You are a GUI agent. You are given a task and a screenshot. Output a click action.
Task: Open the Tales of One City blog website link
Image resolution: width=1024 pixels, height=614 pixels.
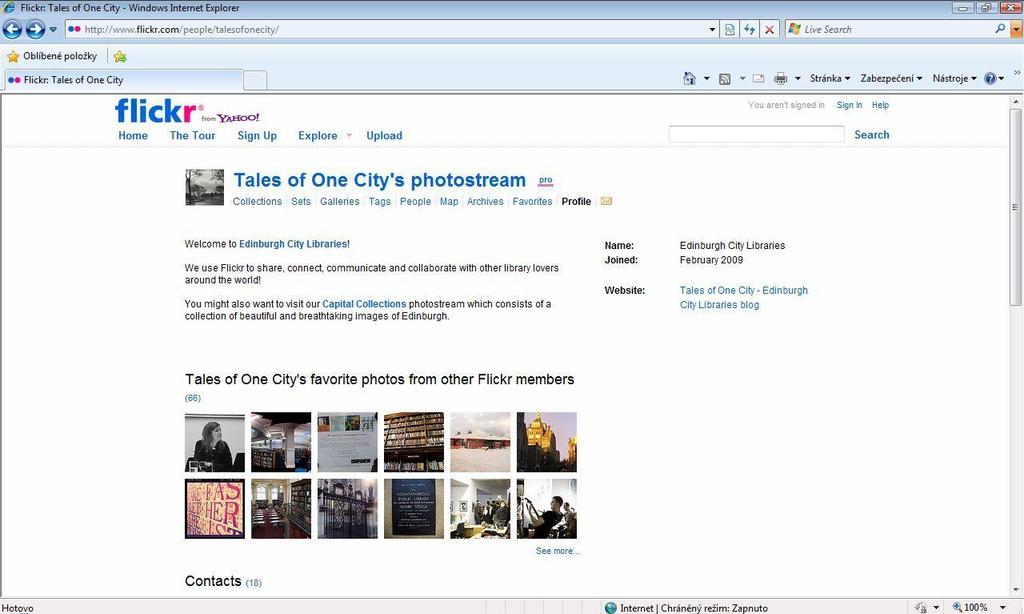(744, 297)
